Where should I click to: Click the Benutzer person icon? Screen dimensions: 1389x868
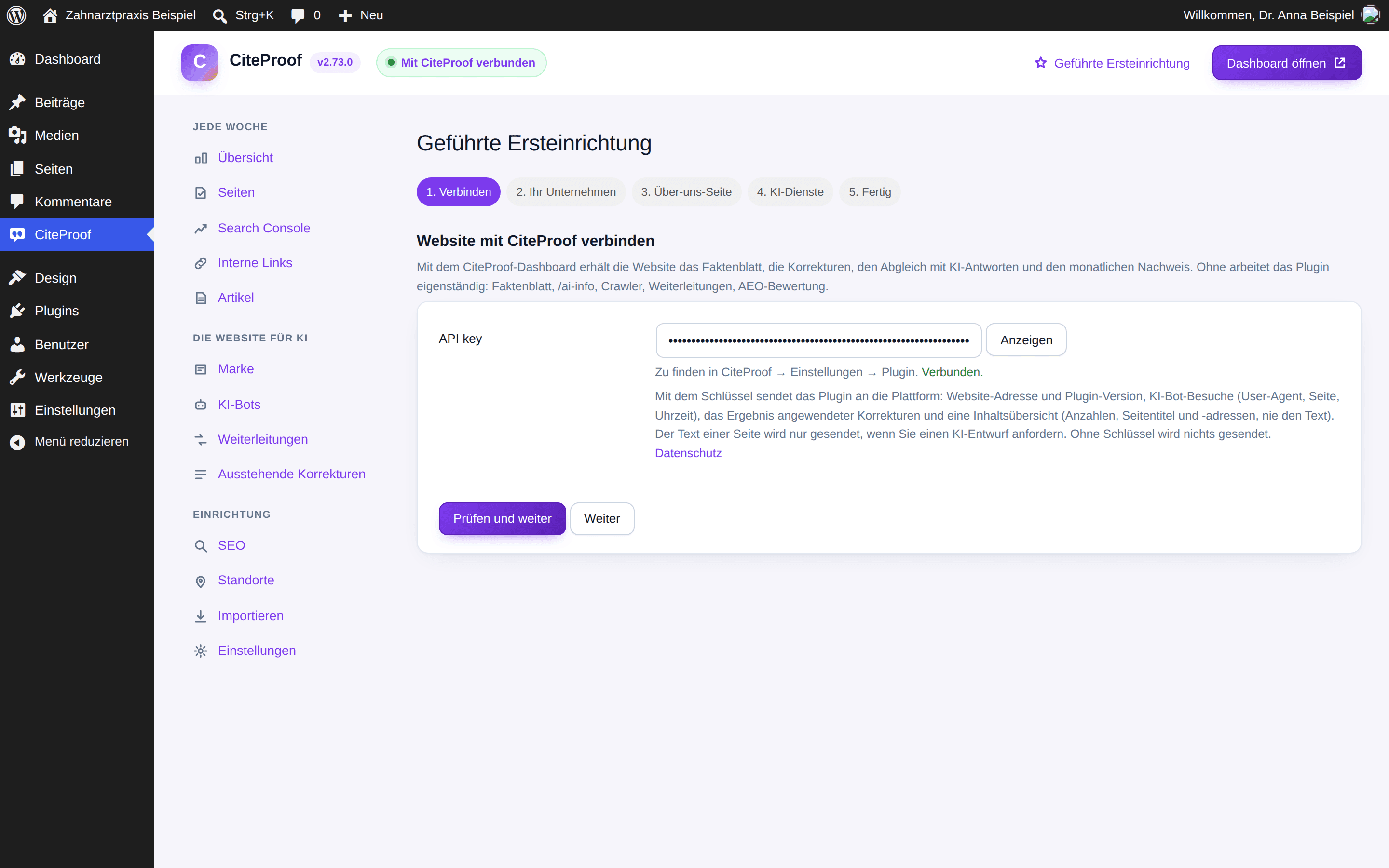click(x=17, y=344)
